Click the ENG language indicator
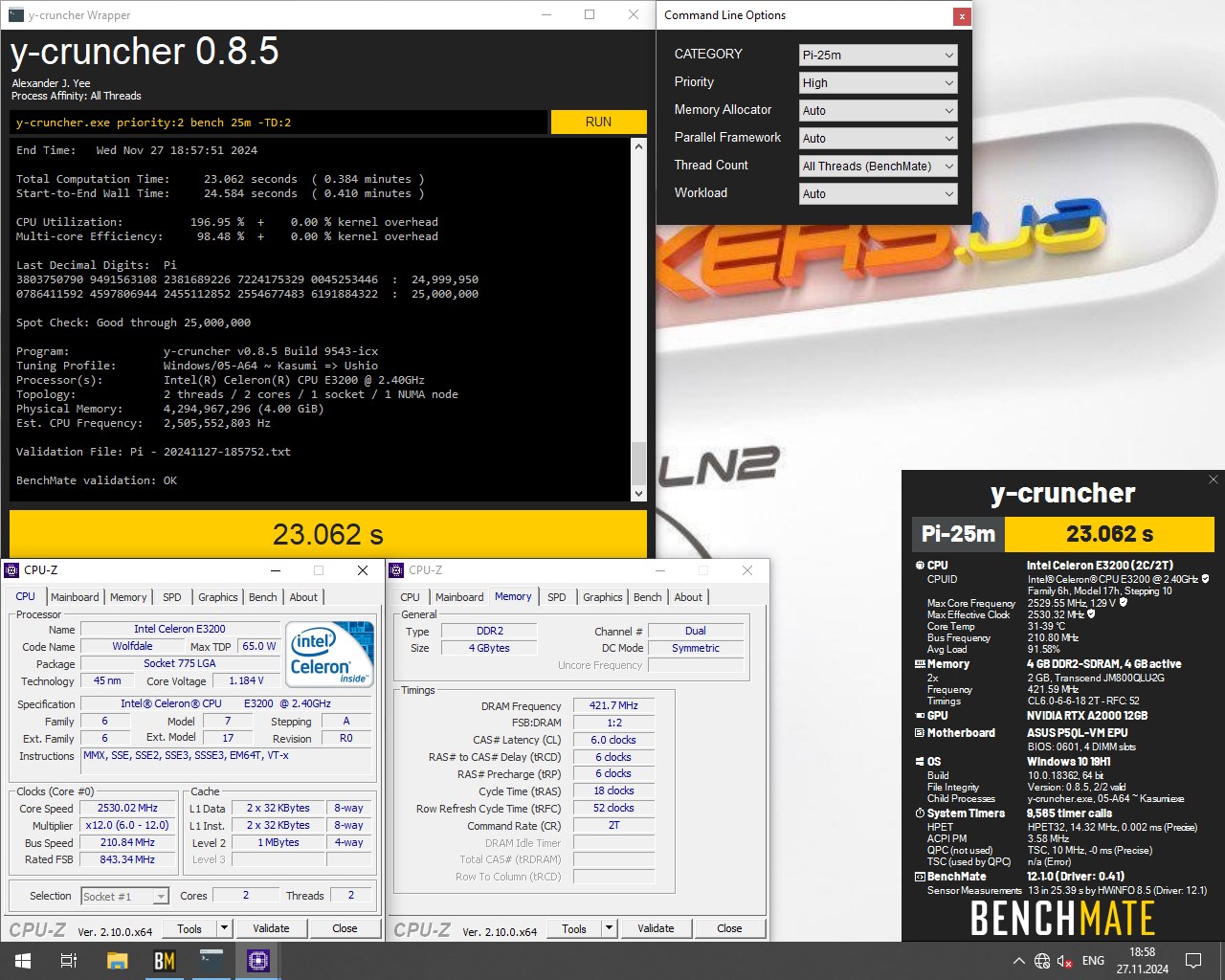This screenshot has width=1225, height=980. coord(1093,961)
